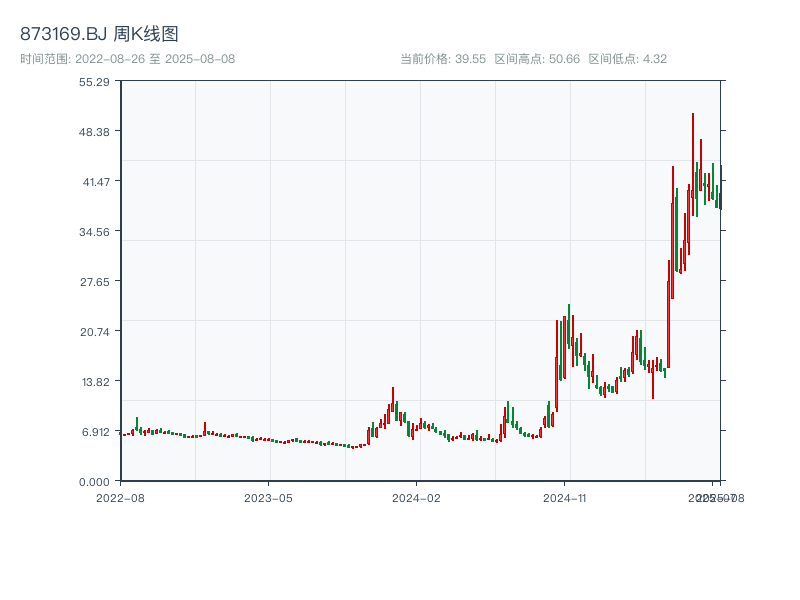Screen dimensions: 800x600
Task: Select the 时间范围 2022-08-26 至 2025-08-08 text
Action: tap(128, 59)
